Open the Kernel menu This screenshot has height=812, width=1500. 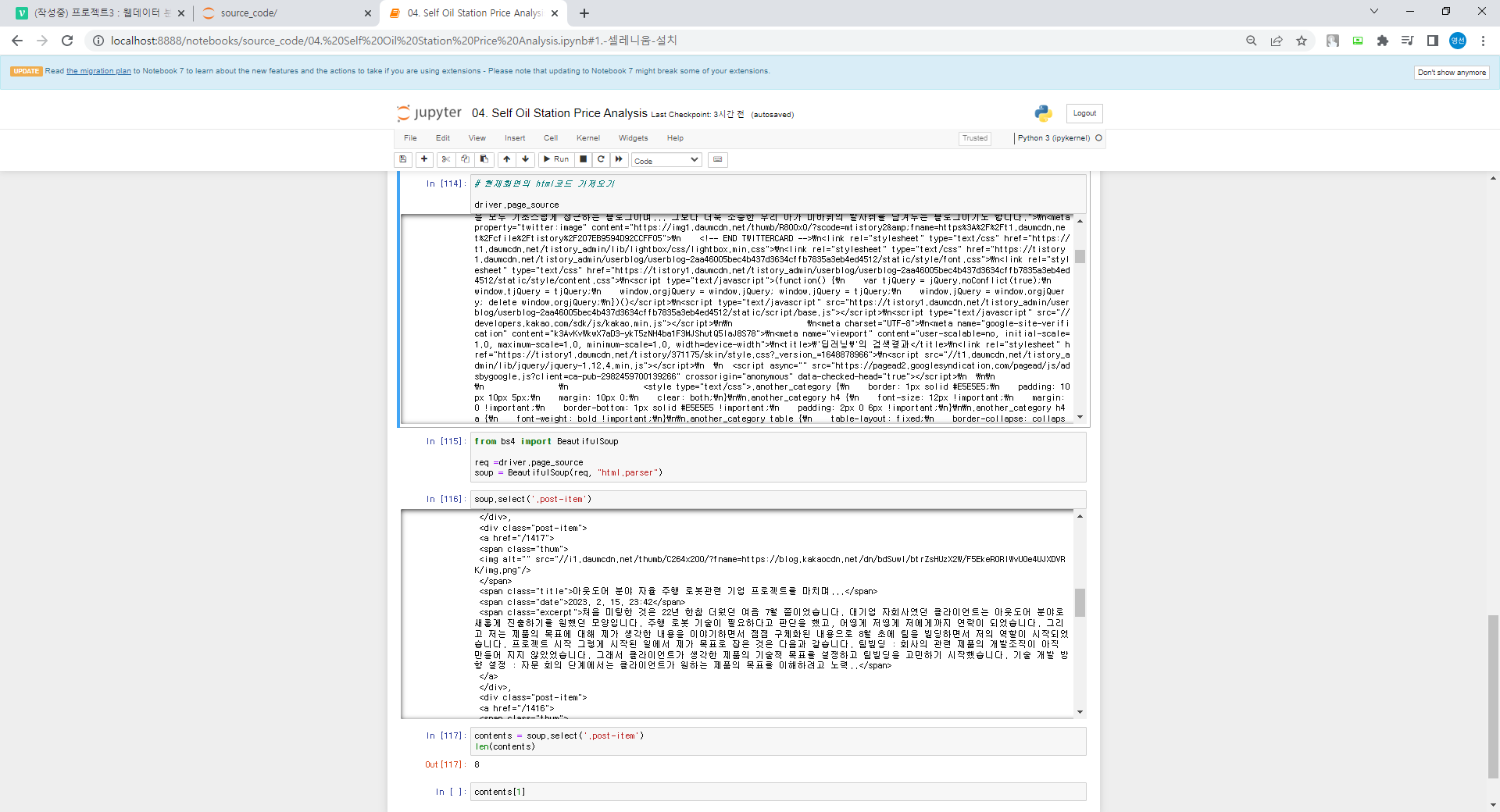[x=588, y=138]
